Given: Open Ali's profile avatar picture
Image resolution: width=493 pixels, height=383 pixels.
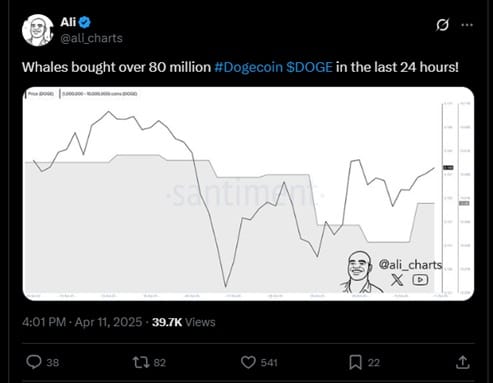Looking at the screenshot, I should [38, 30].
